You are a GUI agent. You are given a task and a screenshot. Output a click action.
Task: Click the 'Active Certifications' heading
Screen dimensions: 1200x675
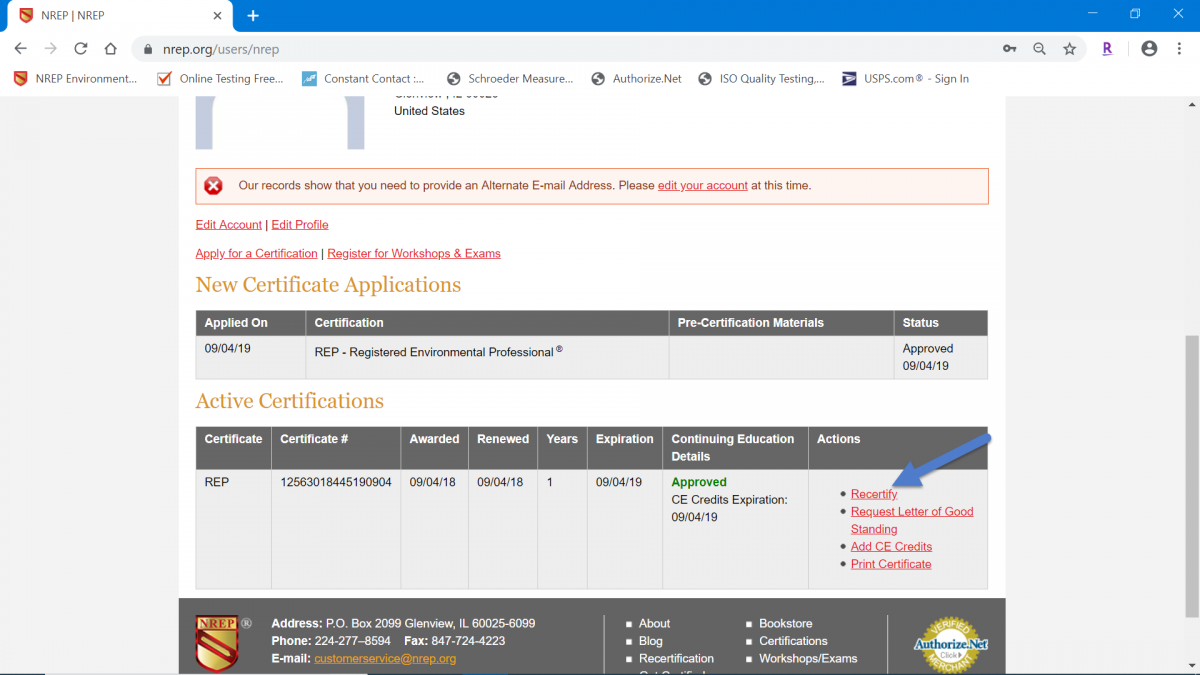click(290, 401)
